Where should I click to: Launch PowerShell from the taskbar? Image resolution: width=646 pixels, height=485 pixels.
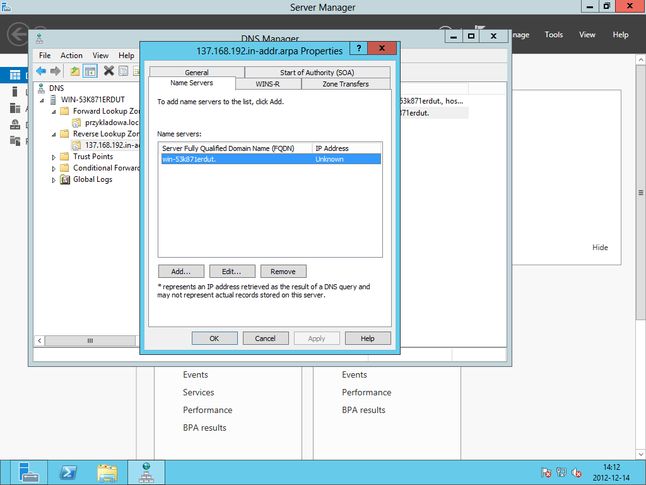tap(68, 472)
